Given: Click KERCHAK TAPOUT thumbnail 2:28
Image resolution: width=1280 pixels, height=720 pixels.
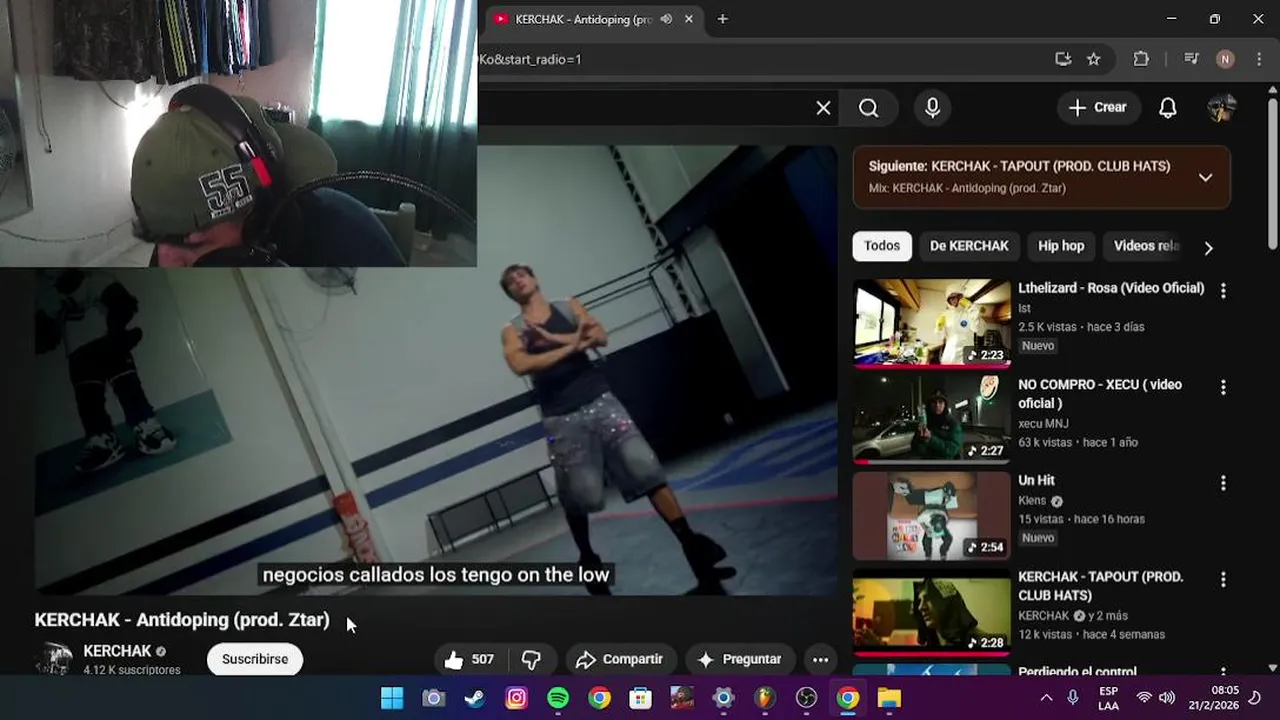Looking at the screenshot, I should pos(932,611).
